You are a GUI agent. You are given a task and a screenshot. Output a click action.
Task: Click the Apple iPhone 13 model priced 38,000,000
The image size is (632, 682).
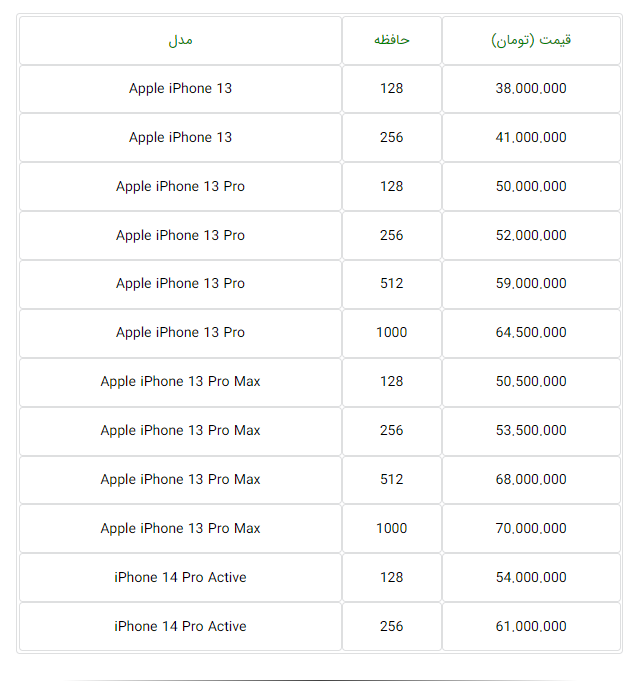point(180,88)
